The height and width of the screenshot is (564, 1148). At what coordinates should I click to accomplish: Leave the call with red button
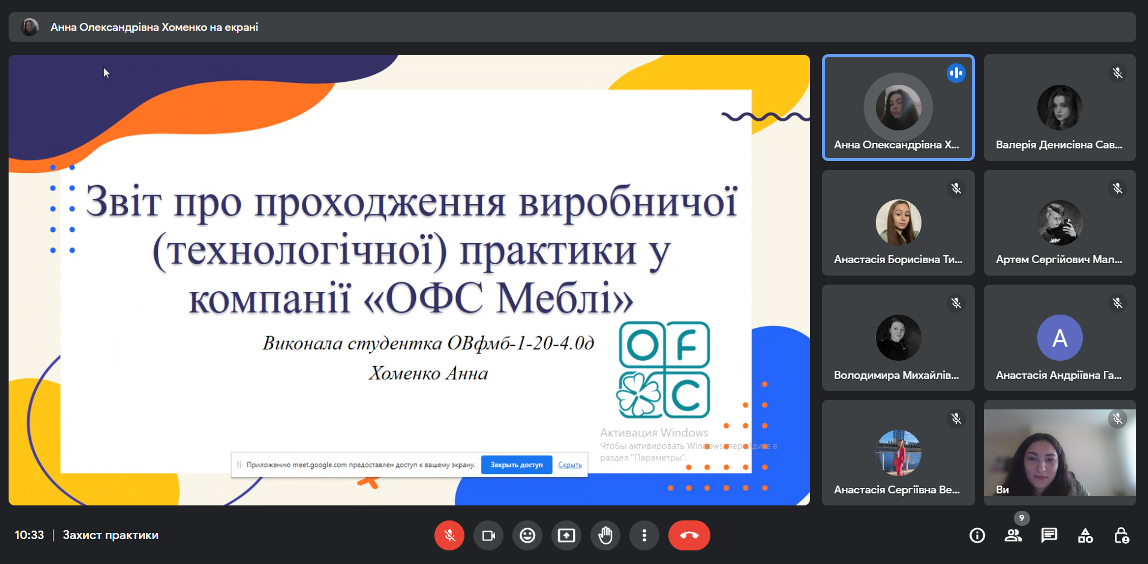click(x=689, y=535)
